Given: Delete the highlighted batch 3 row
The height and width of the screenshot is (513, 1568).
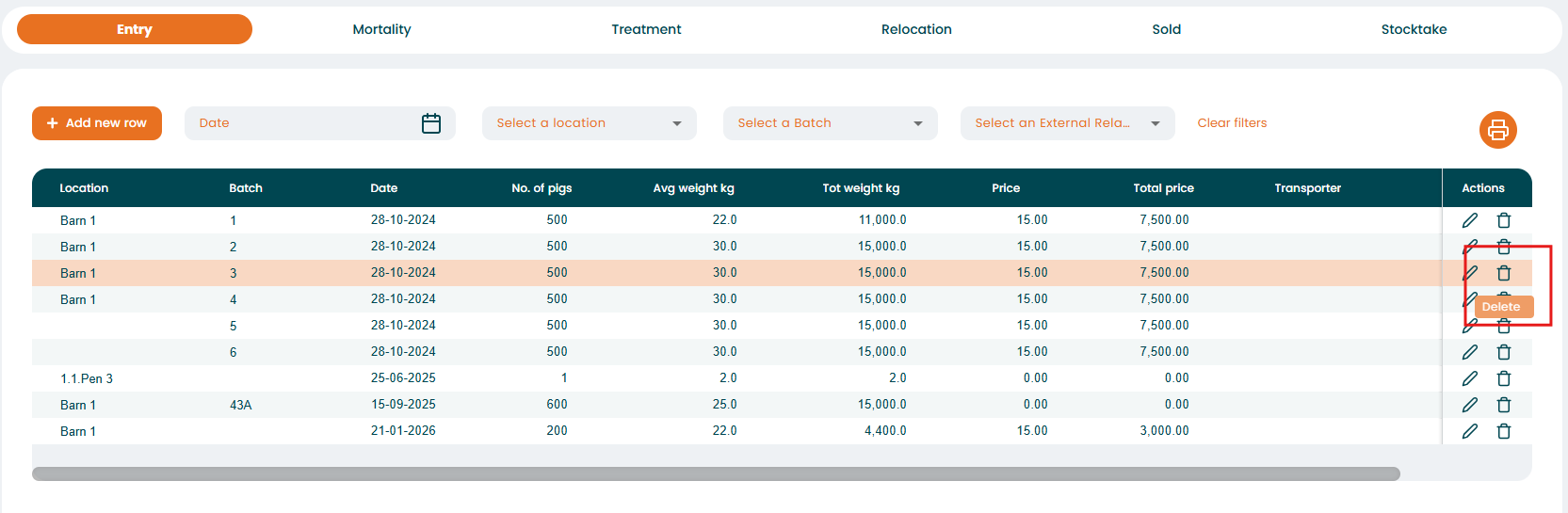Looking at the screenshot, I should click(x=1504, y=273).
